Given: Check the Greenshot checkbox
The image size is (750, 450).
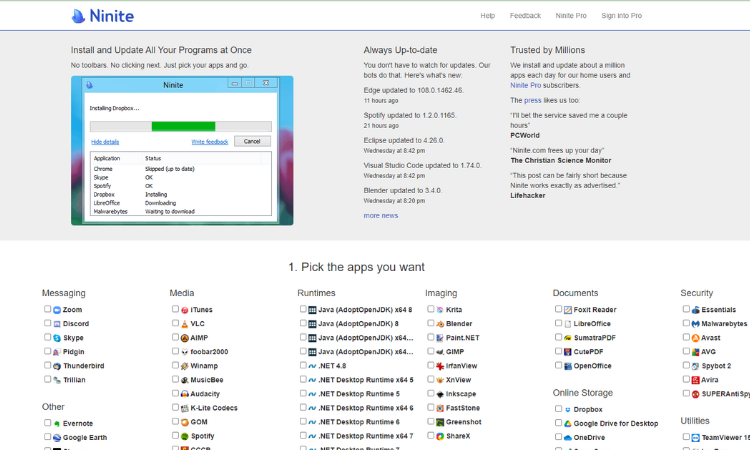Looking at the screenshot, I should pos(430,422).
